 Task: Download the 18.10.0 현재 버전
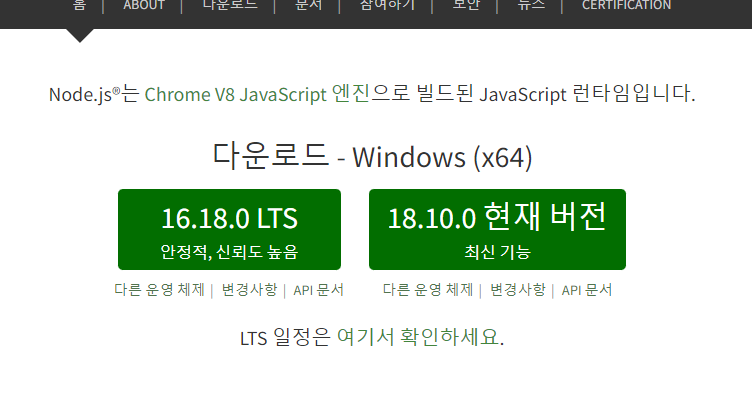click(497, 229)
